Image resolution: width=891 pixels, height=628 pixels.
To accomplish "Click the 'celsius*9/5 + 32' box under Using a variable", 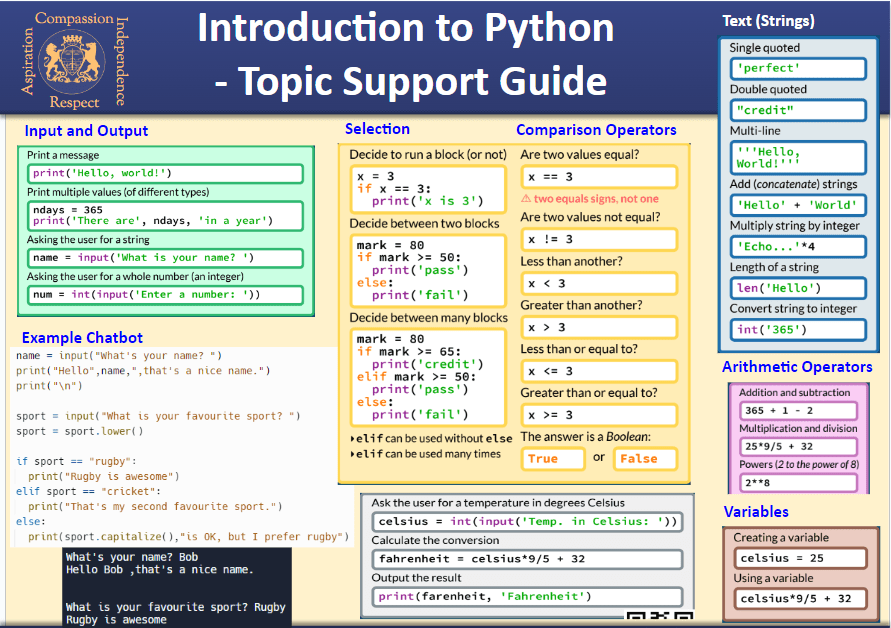I will [800, 598].
